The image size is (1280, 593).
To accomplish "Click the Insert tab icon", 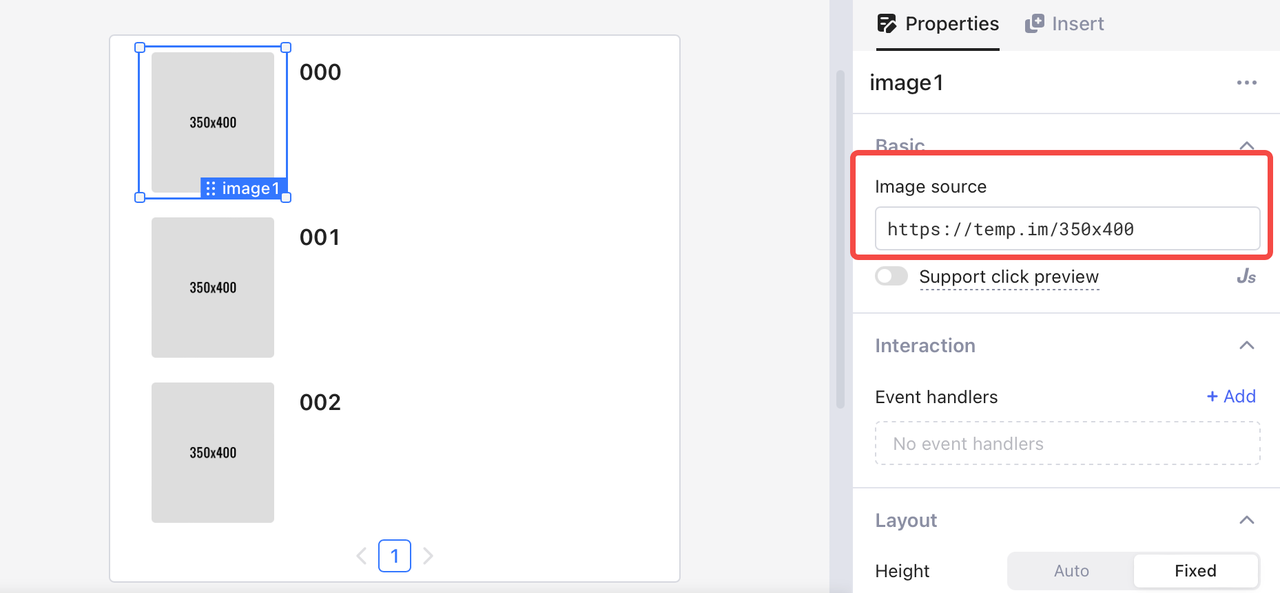I will (1035, 24).
